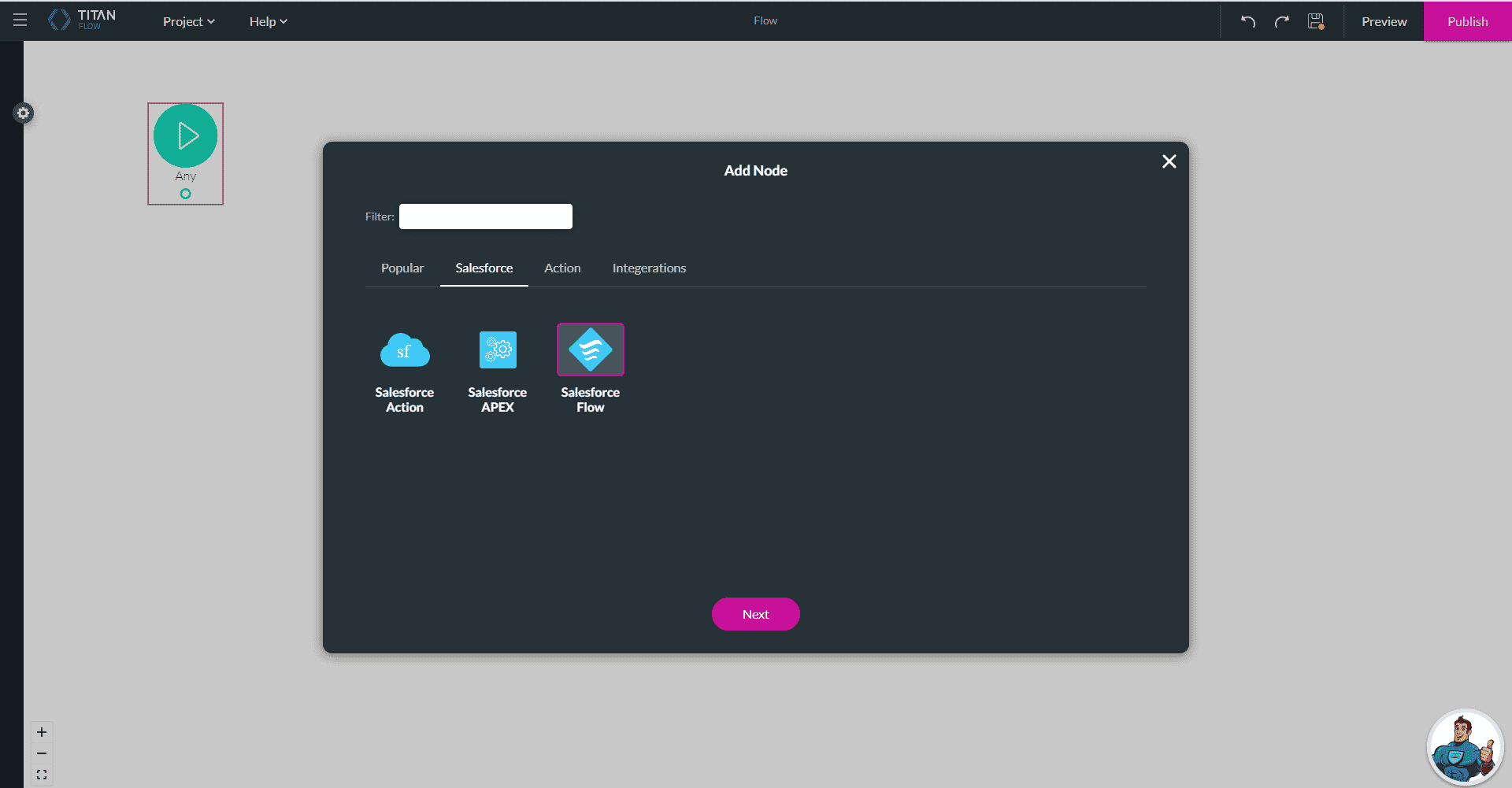Open the Project dropdown menu
This screenshot has width=1512, height=788.
(x=188, y=21)
